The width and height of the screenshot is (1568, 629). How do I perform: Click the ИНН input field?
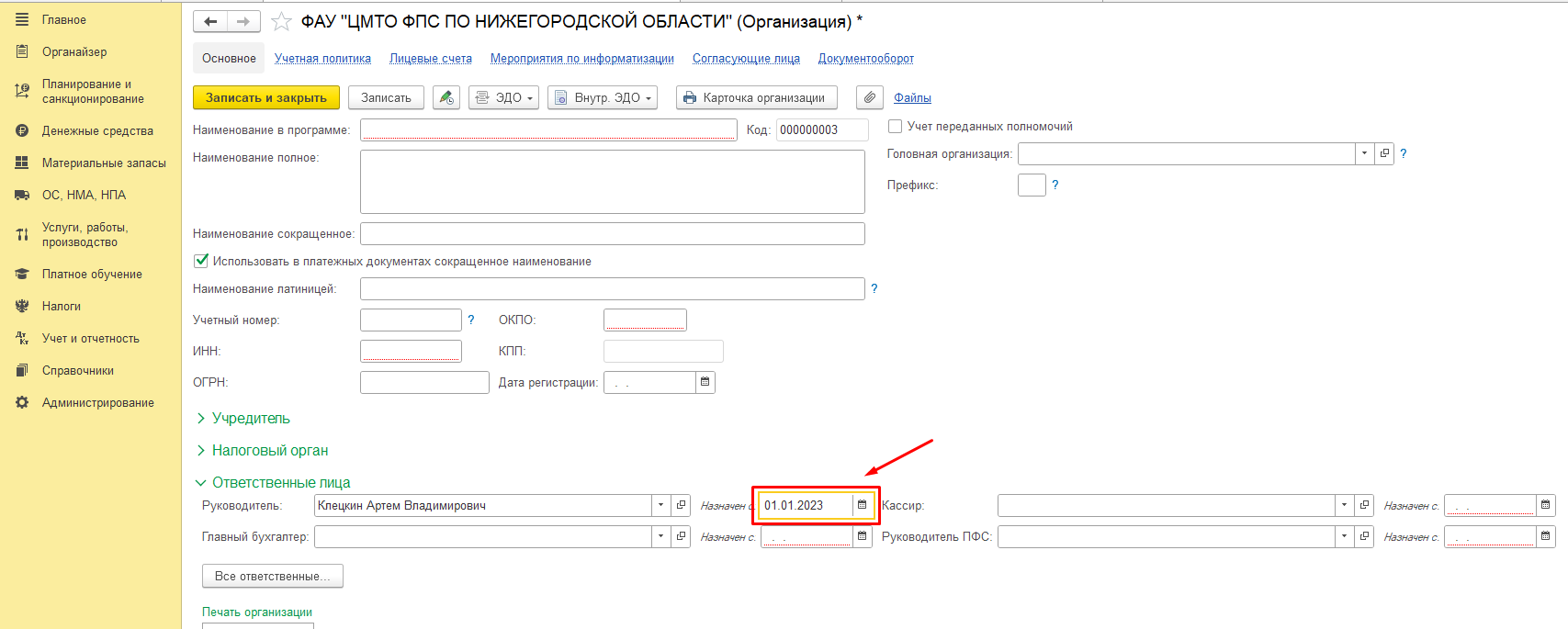point(411,351)
